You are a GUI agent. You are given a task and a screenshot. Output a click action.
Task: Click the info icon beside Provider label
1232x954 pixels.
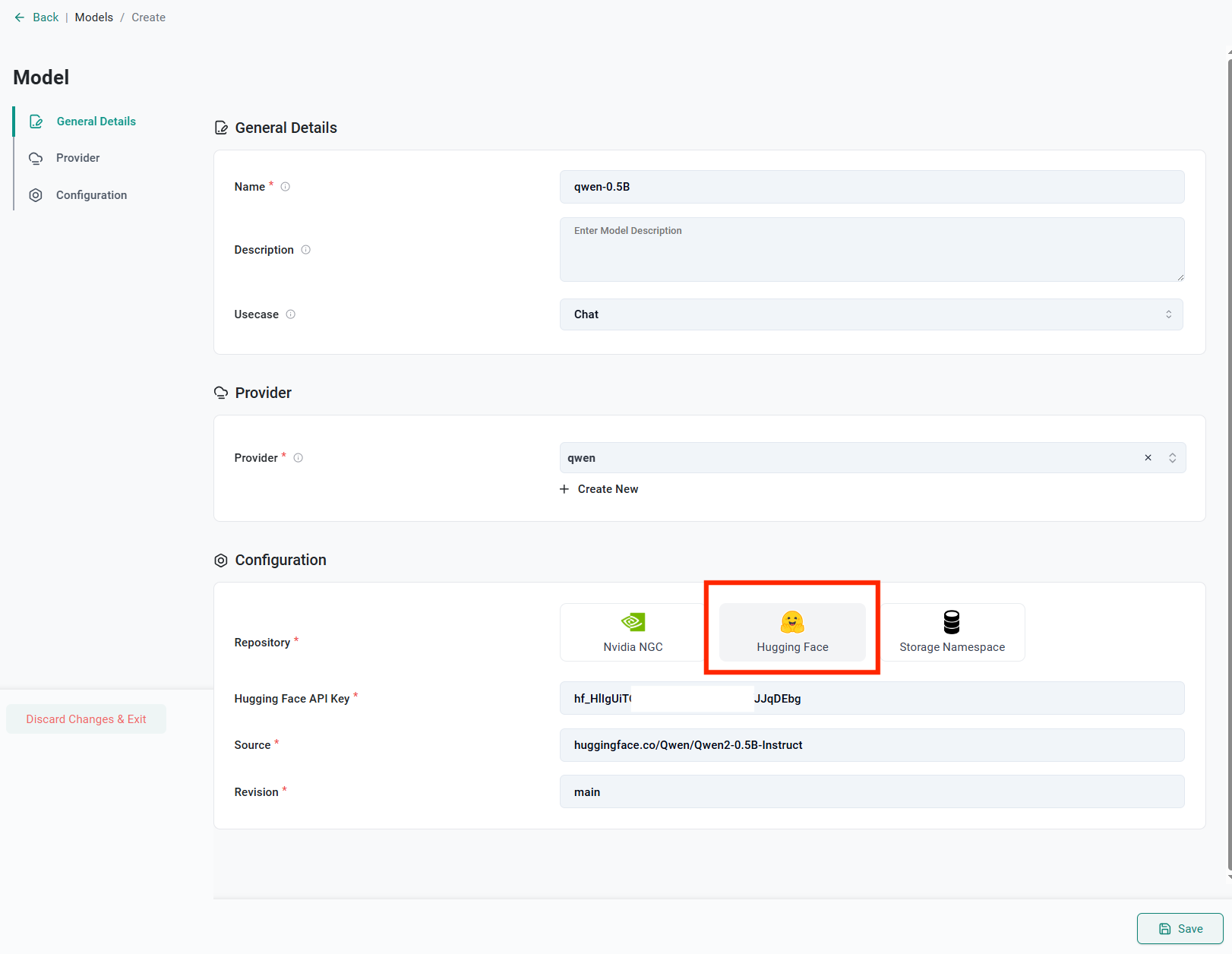(x=299, y=458)
